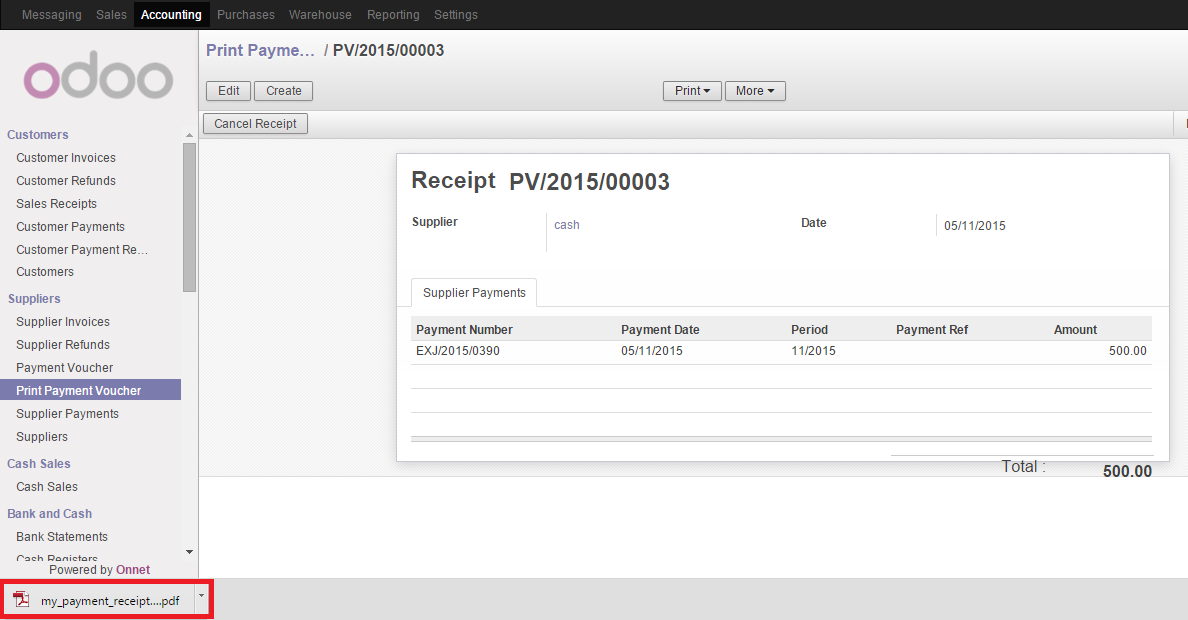Click the Create button
This screenshot has height=620, width=1188.
283,90
